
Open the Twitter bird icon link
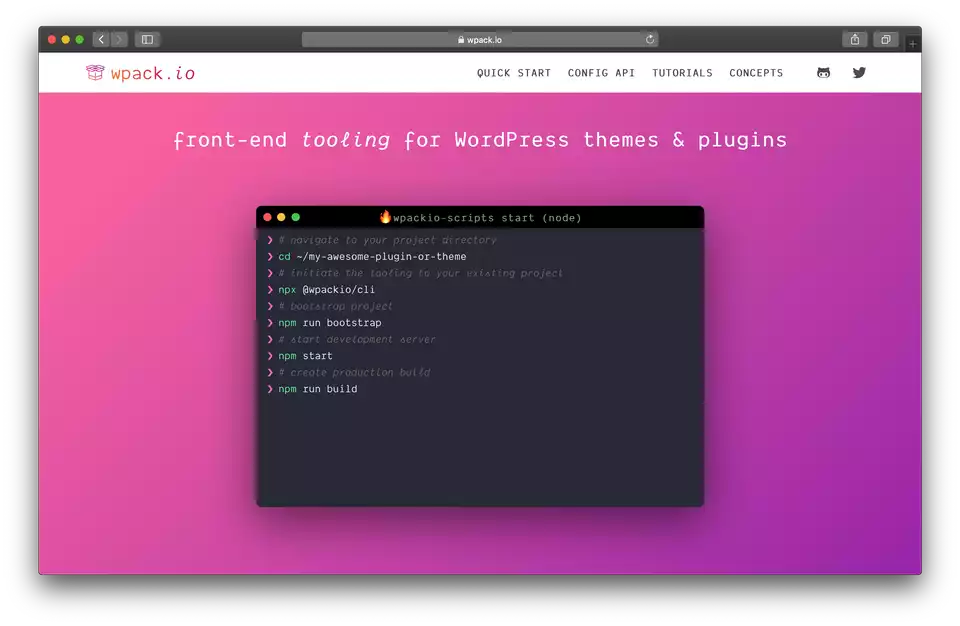point(859,73)
